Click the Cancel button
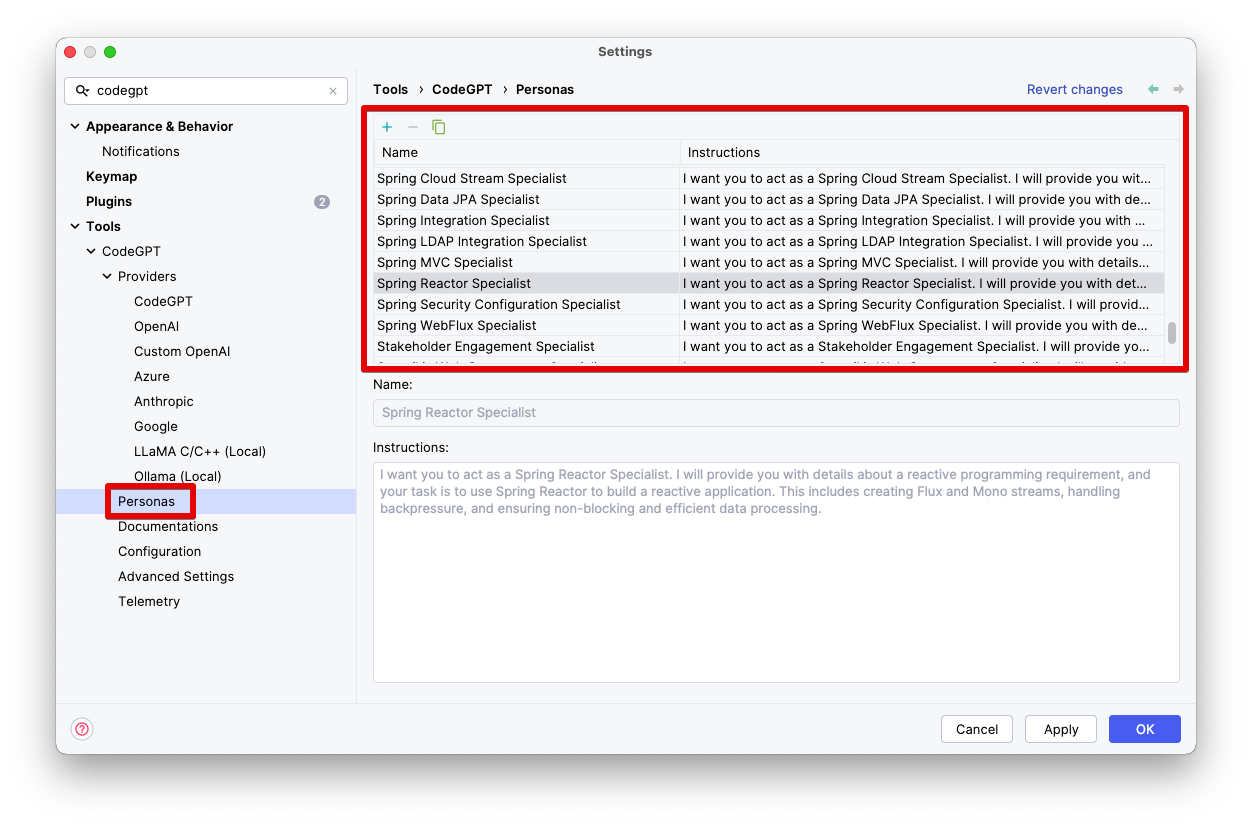Image resolution: width=1252 pixels, height=828 pixels. point(977,729)
